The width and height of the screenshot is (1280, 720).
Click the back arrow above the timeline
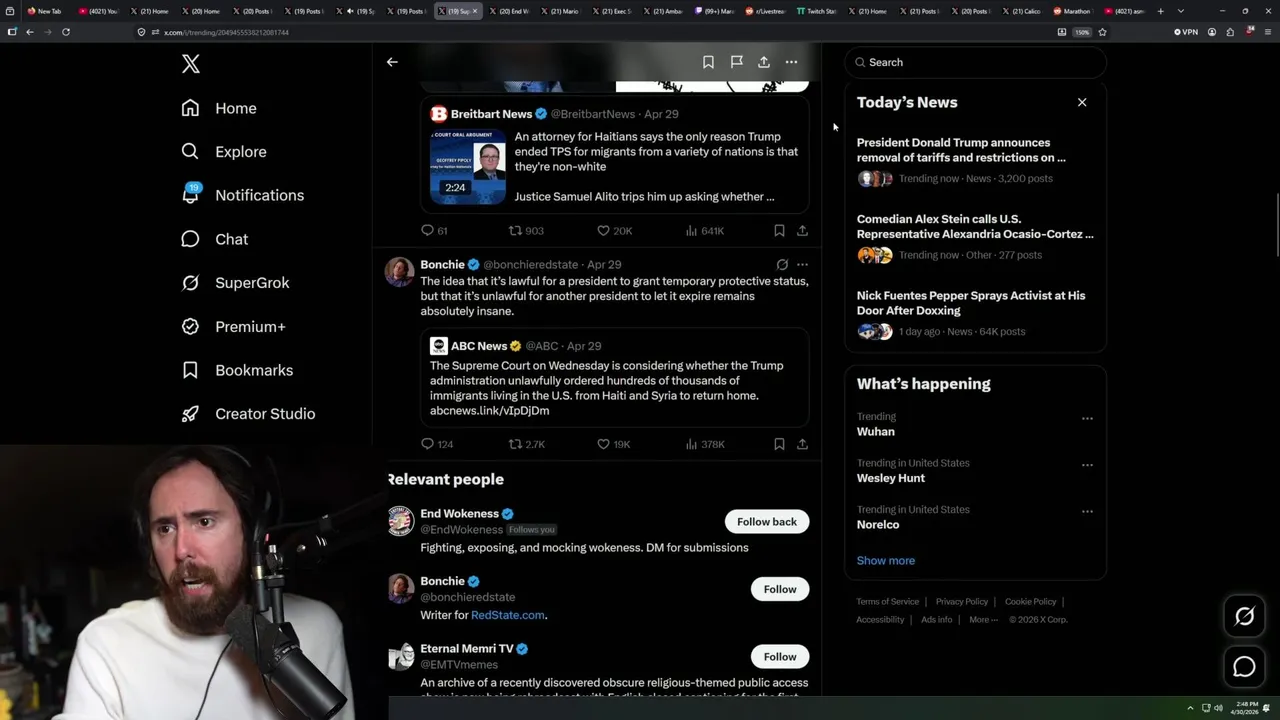[x=392, y=62]
